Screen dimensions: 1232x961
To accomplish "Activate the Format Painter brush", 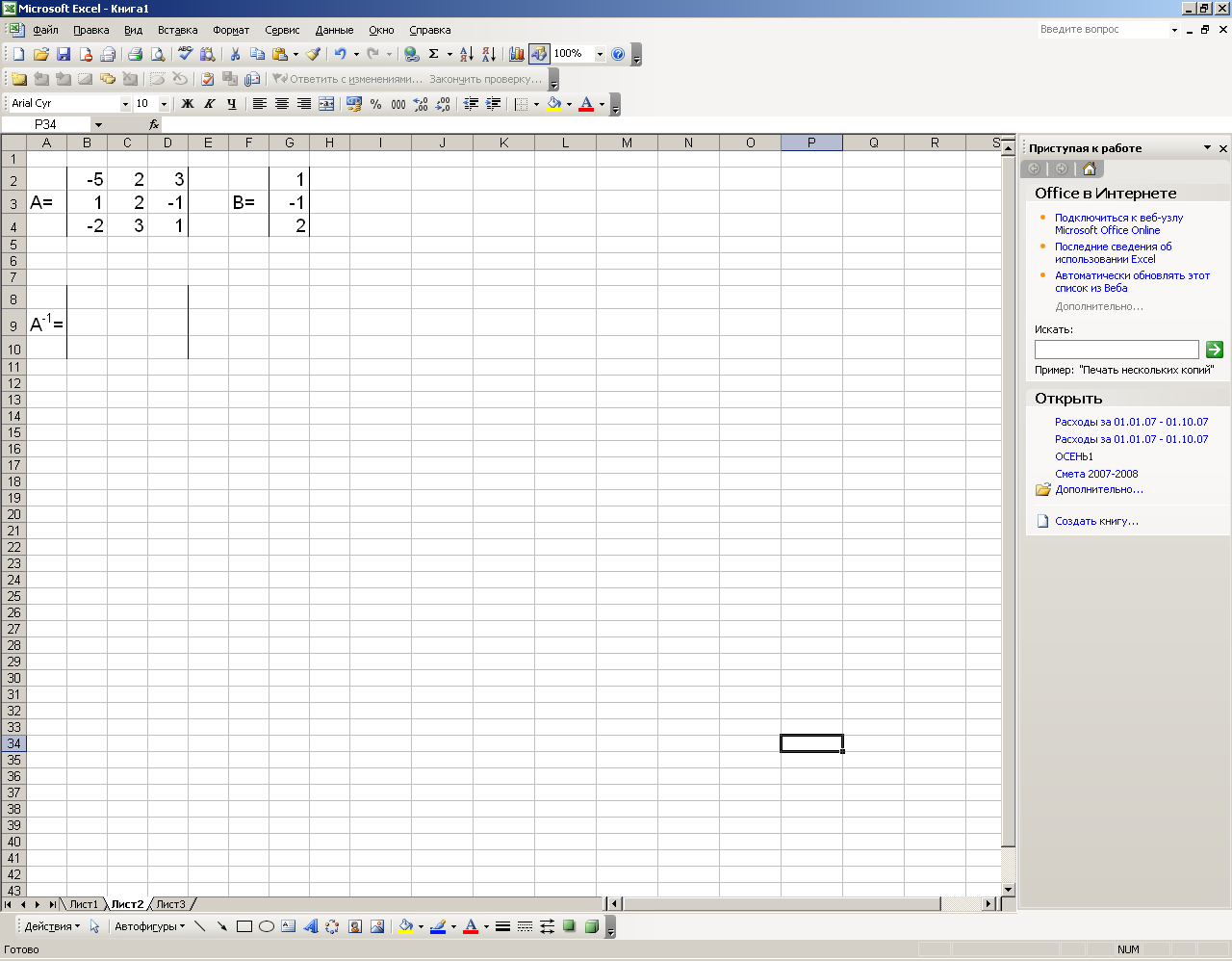I will (x=313, y=54).
